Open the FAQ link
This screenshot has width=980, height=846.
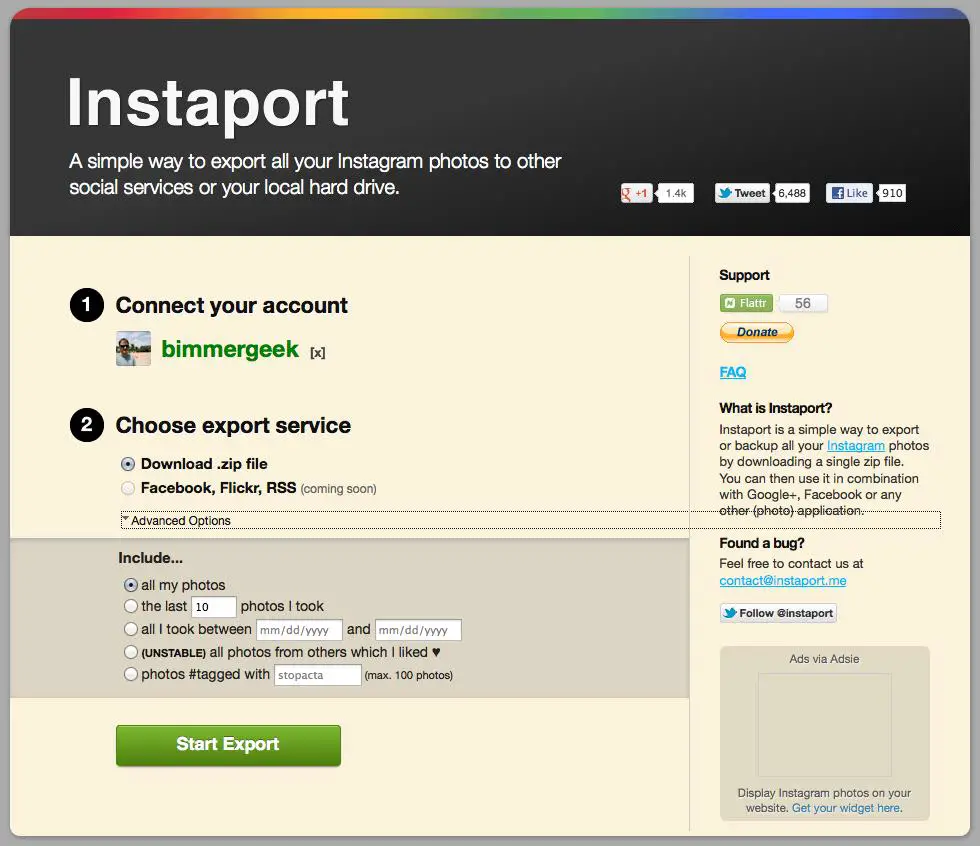coord(732,372)
